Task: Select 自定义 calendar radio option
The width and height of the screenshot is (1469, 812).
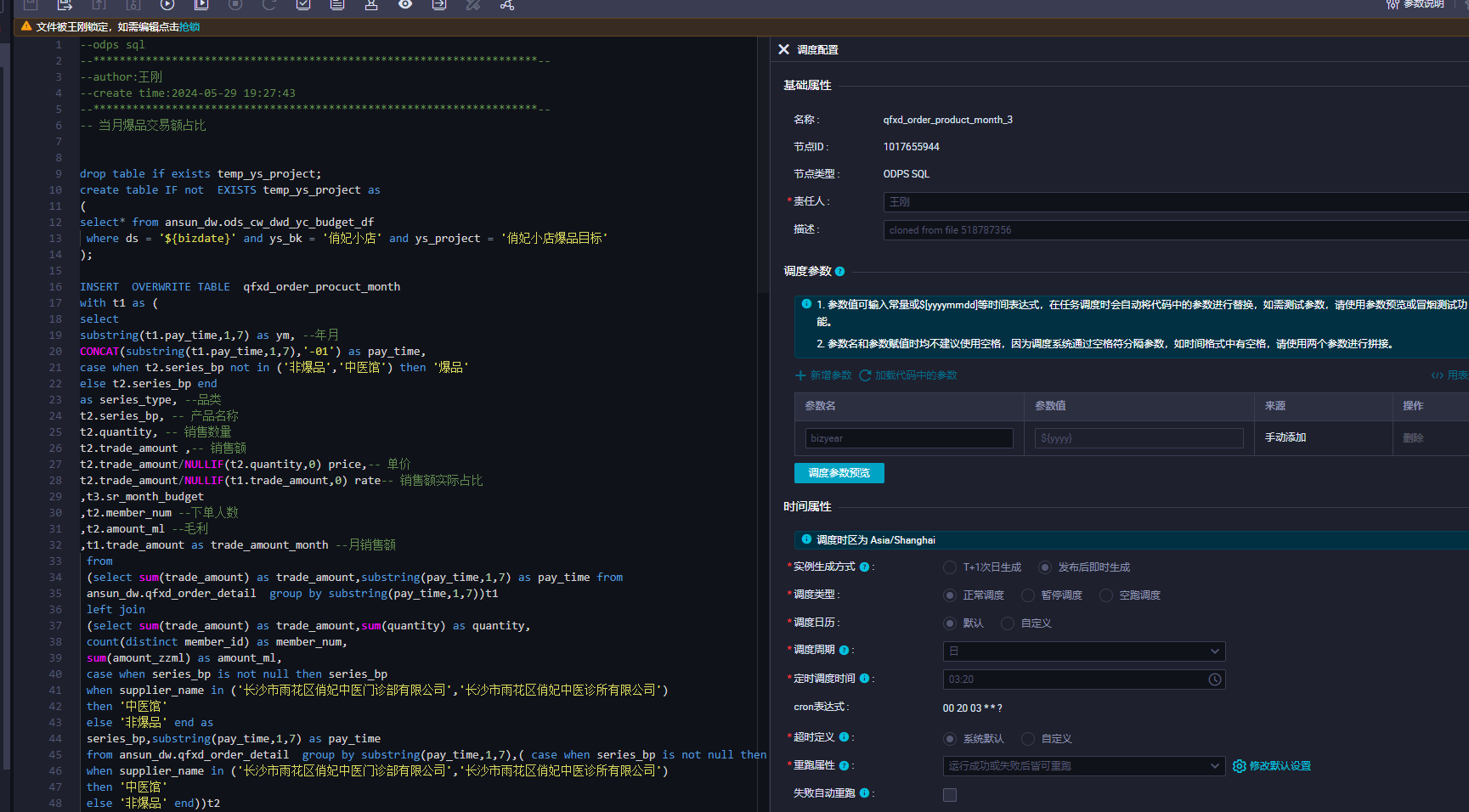Action: pos(1008,623)
